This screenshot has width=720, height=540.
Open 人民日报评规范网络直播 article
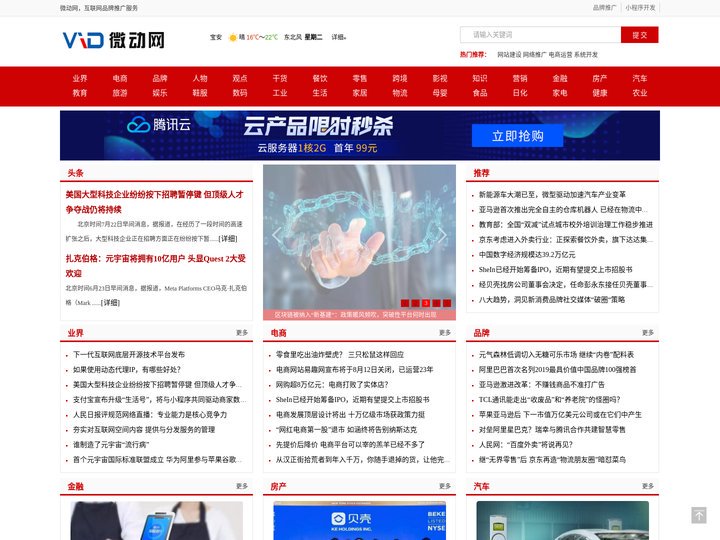tap(150, 415)
